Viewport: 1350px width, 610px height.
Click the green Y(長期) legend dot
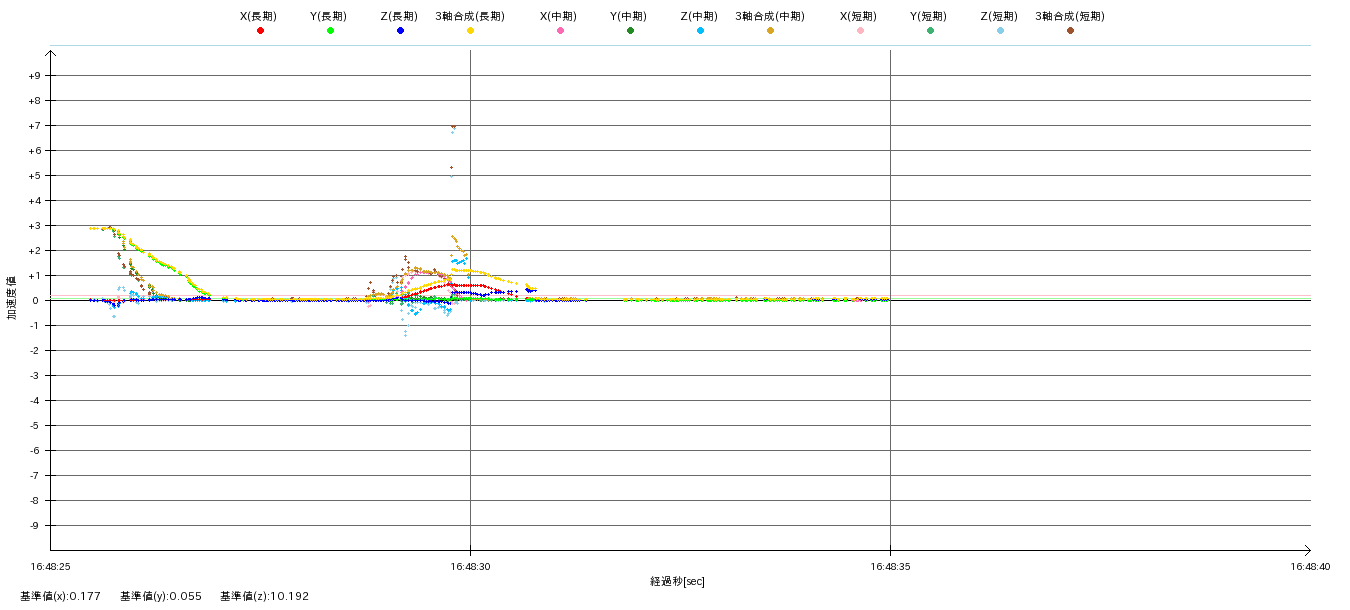330,31
